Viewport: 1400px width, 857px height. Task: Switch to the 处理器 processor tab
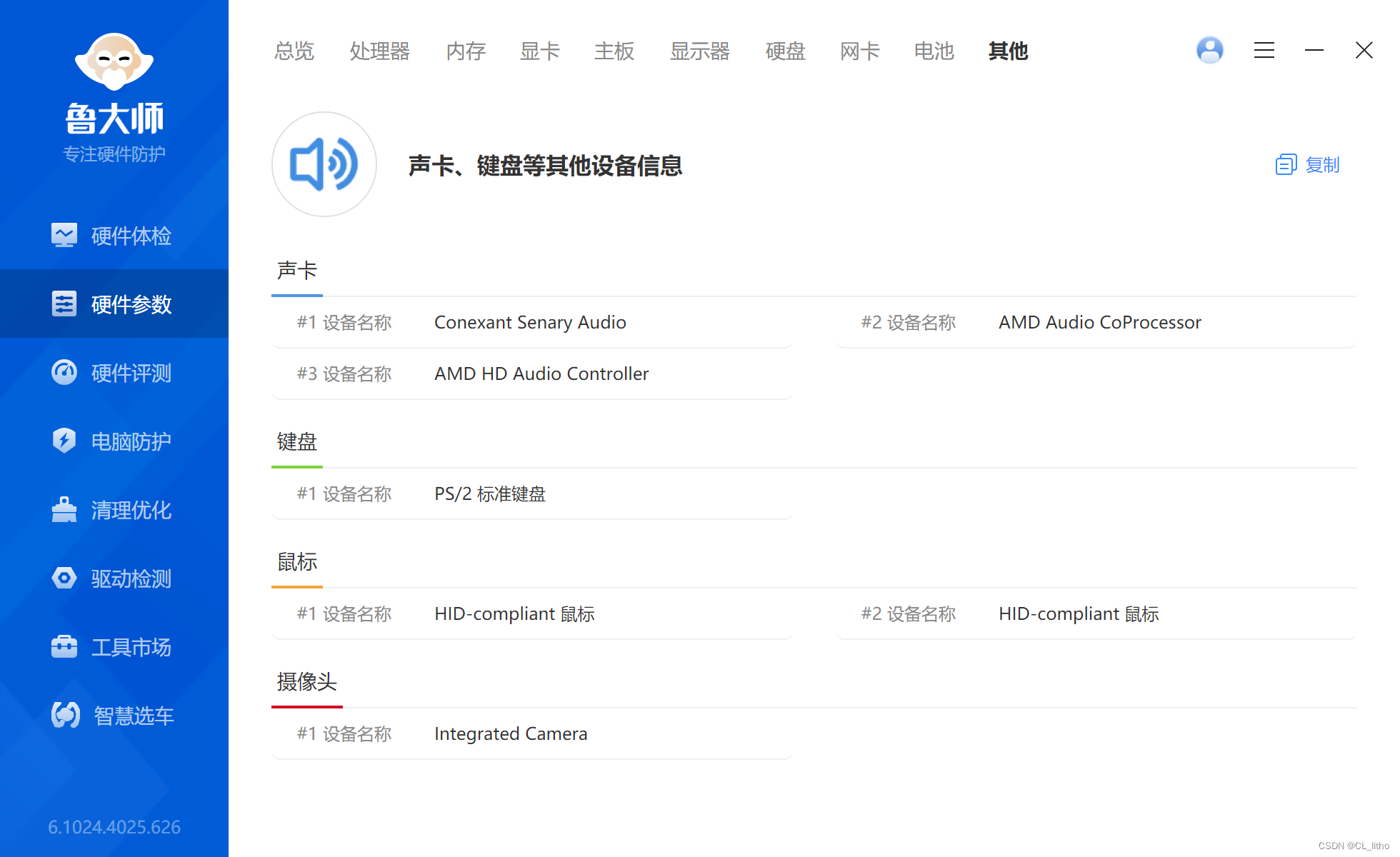click(x=380, y=51)
